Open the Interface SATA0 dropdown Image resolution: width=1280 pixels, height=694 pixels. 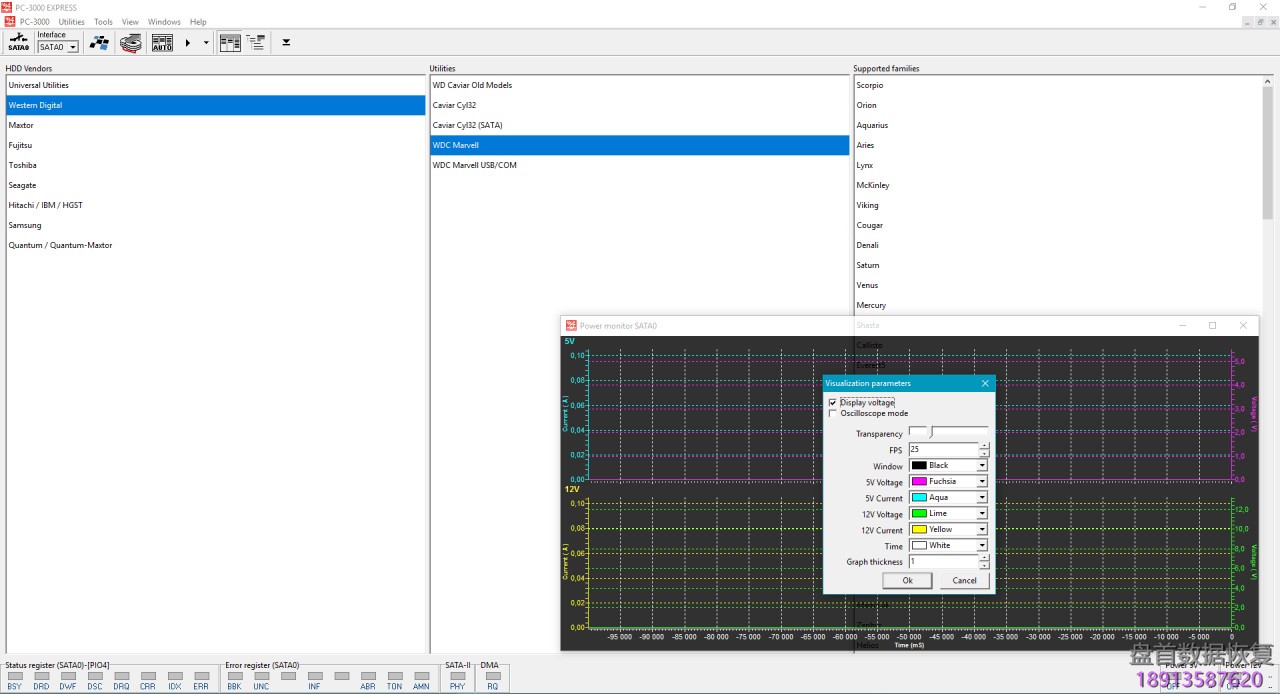tap(74, 46)
